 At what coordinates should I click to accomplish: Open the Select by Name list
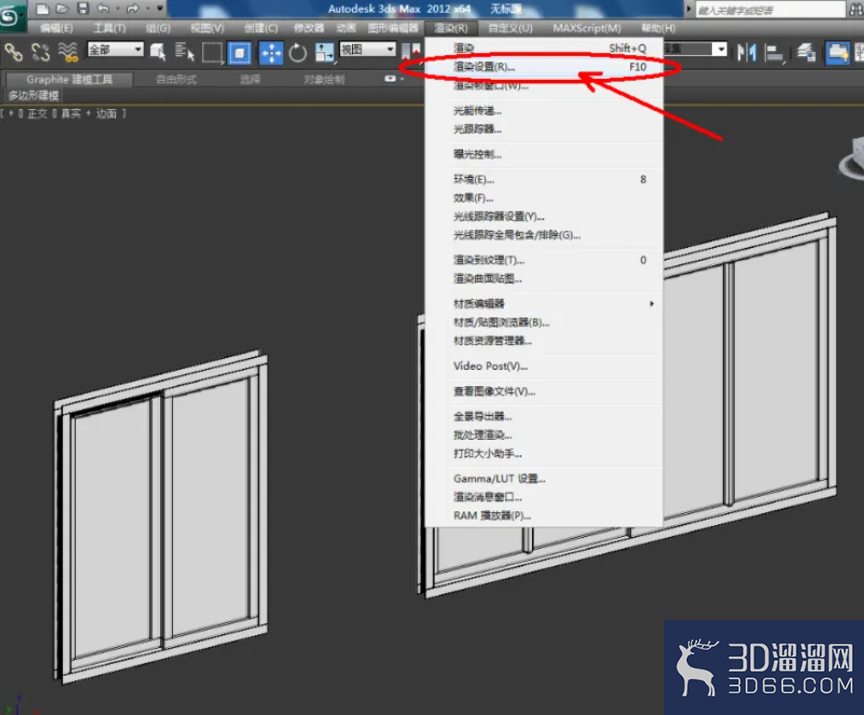185,52
